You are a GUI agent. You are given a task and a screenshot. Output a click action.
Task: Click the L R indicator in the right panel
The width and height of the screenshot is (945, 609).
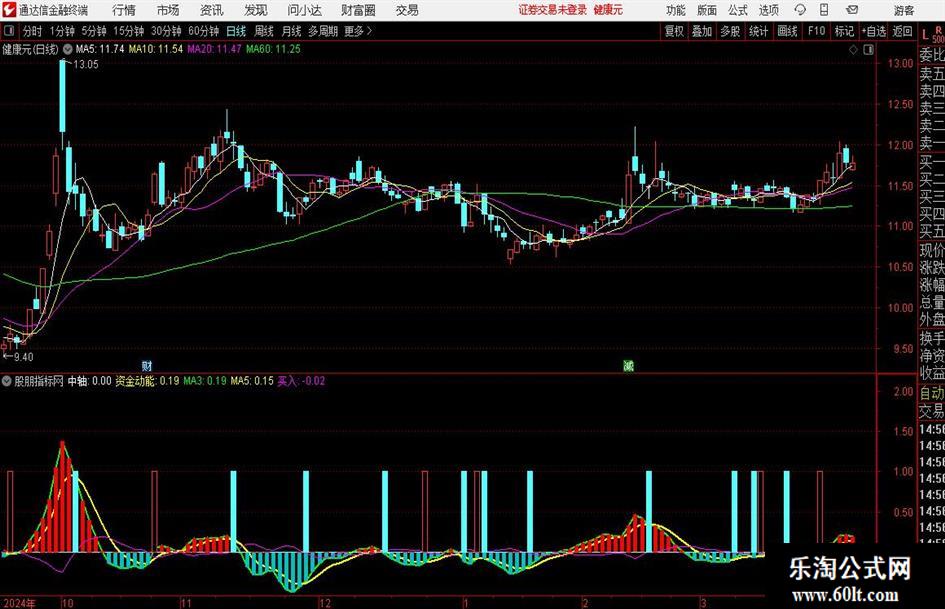coord(932,33)
